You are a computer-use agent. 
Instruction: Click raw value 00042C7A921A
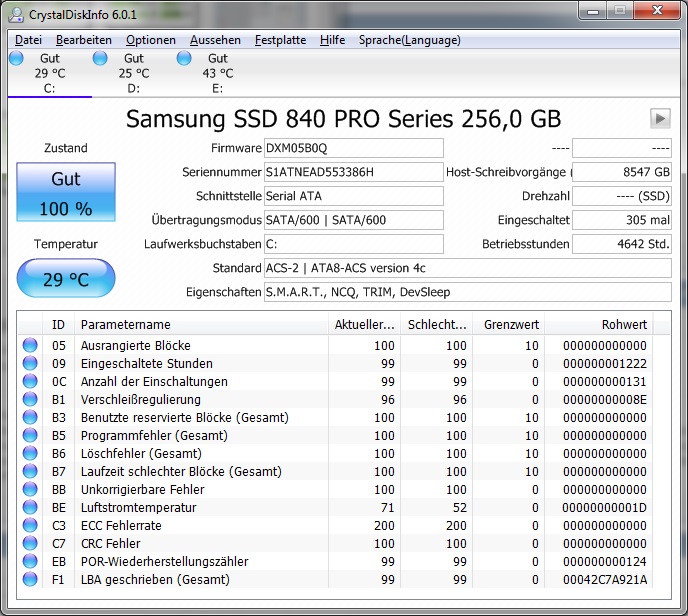pos(605,579)
